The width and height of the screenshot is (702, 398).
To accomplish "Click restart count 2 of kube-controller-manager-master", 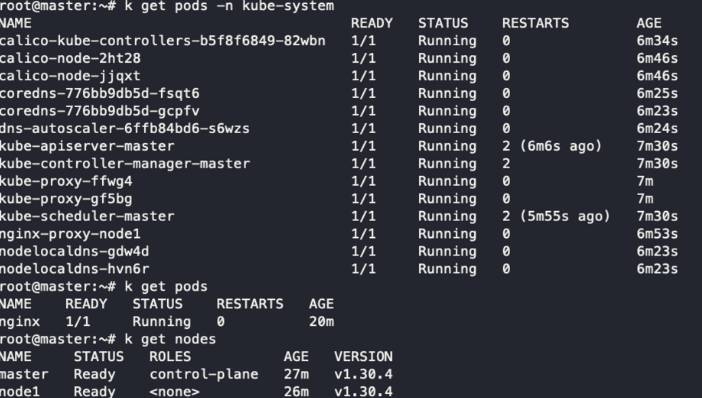I will (x=506, y=163).
